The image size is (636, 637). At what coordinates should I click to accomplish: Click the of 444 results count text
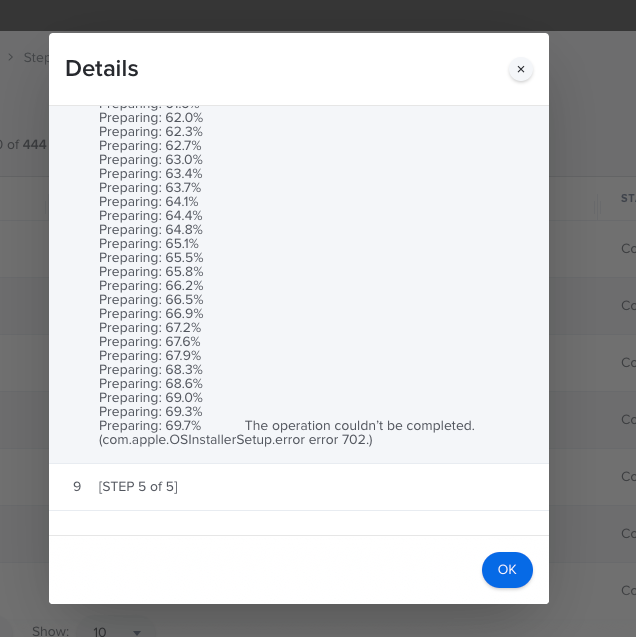click(x=24, y=144)
